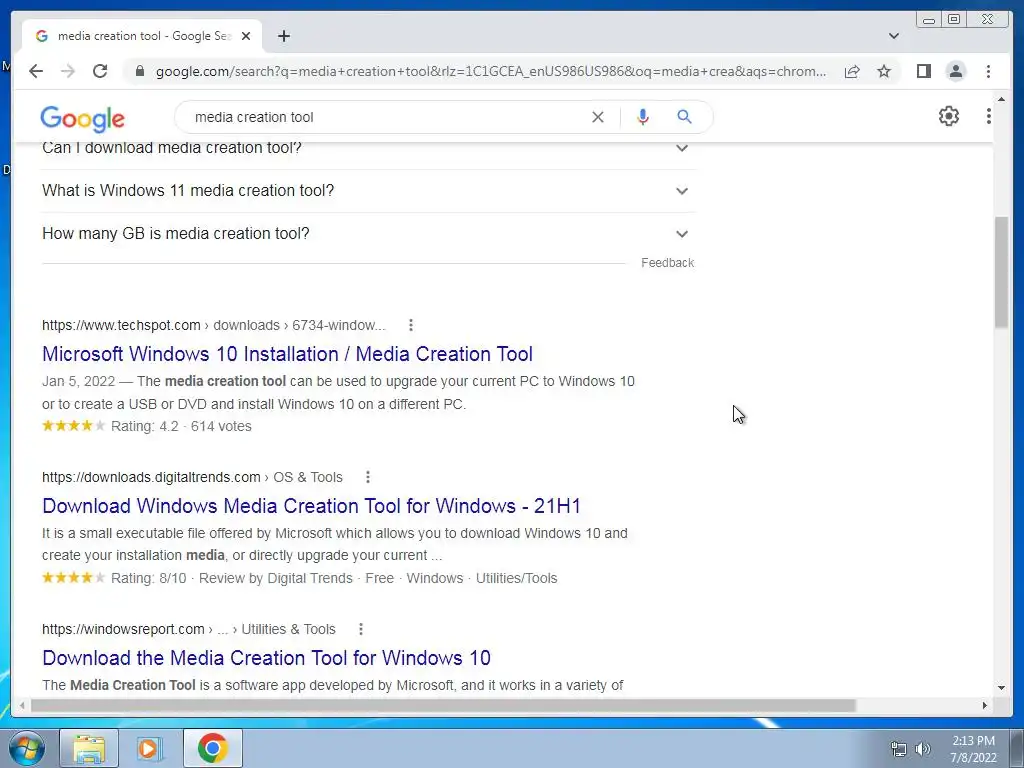Click the scroll down arrow
This screenshot has width=1024, height=768.
(1001, 687)
